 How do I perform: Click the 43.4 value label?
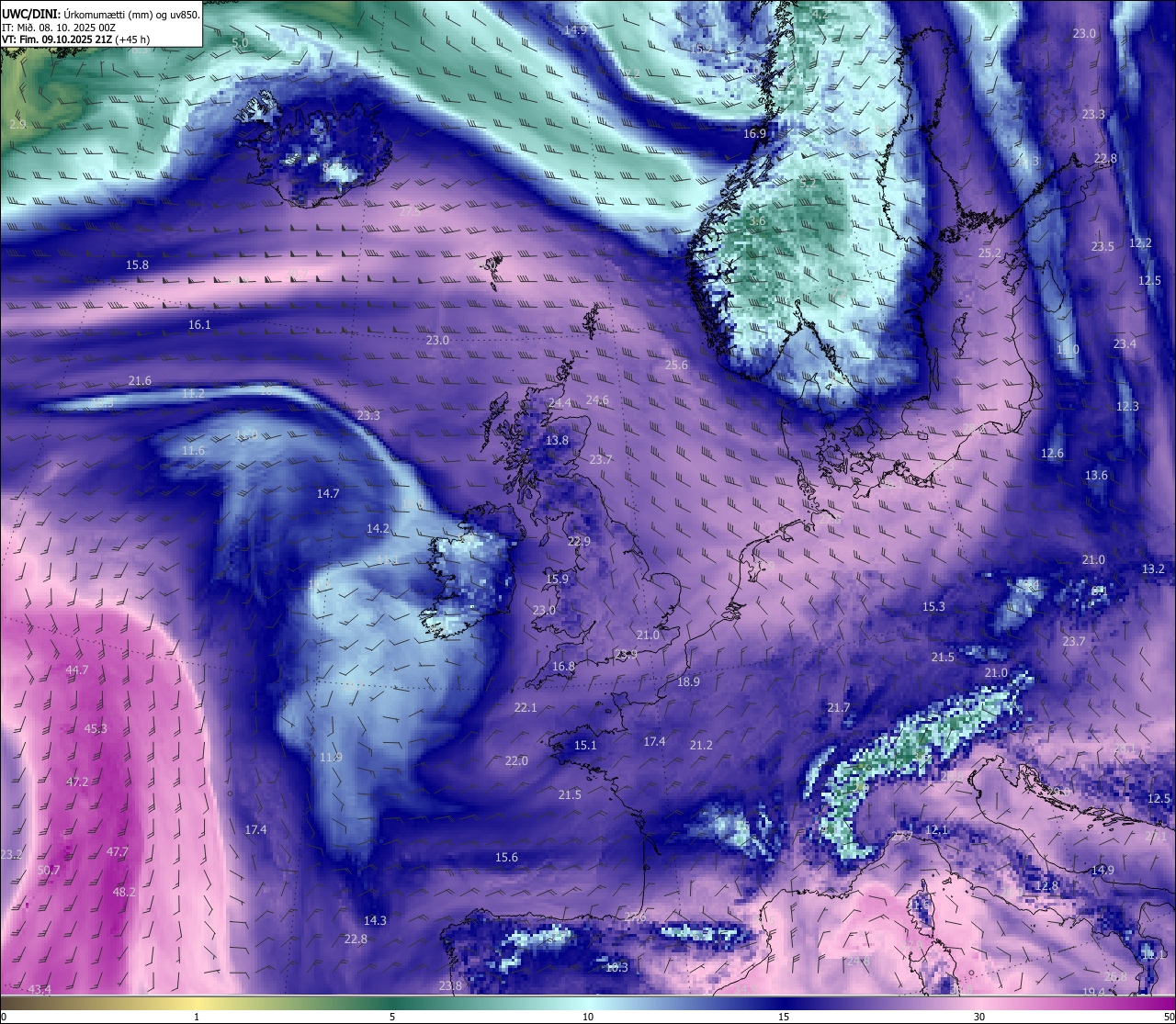(x=40, y=989)
